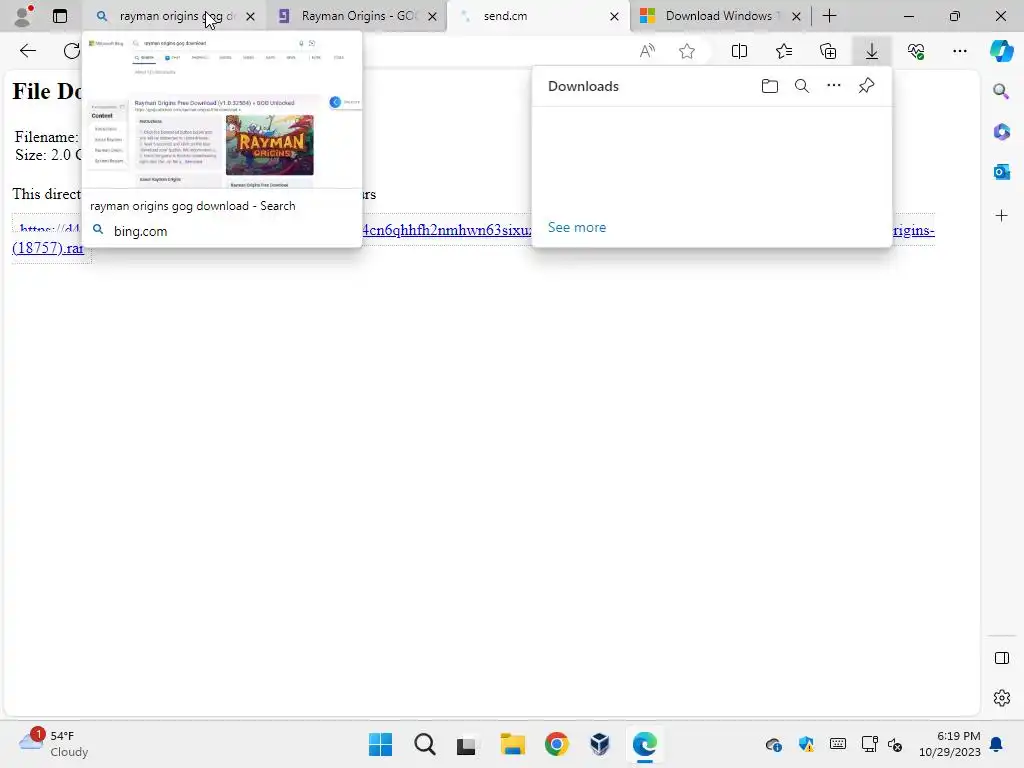This screenshot has height=768, width=1024.
Task: Open Outlook sidebar icon
Action: [1001, 172]
